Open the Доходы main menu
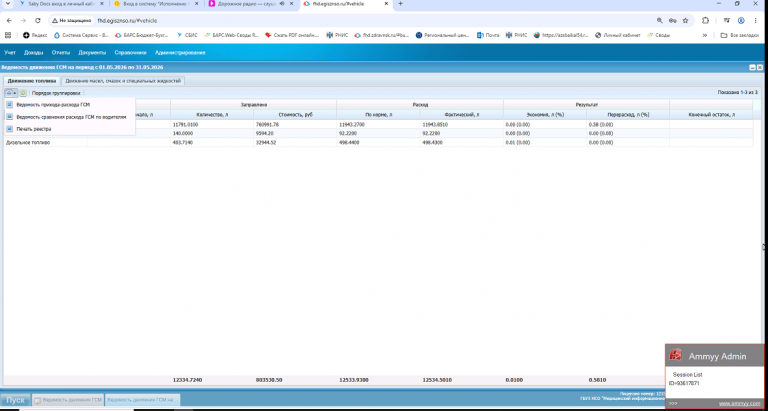This screenshot has height=411, width=768. 33,52
